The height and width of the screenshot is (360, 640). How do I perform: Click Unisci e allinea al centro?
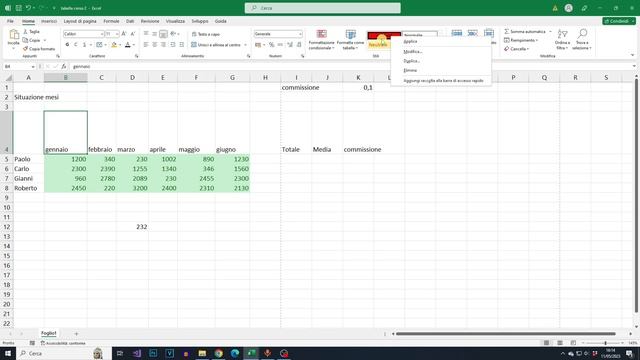(216, 45)
